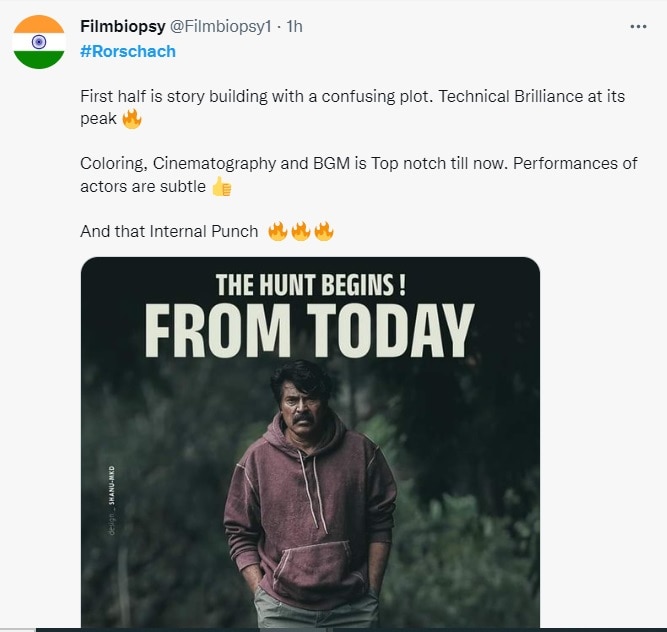This screenshot has width=667, height=632.
Task: Click "THE HUNT BEGINS !" poster headline
Action: (311, 285)
